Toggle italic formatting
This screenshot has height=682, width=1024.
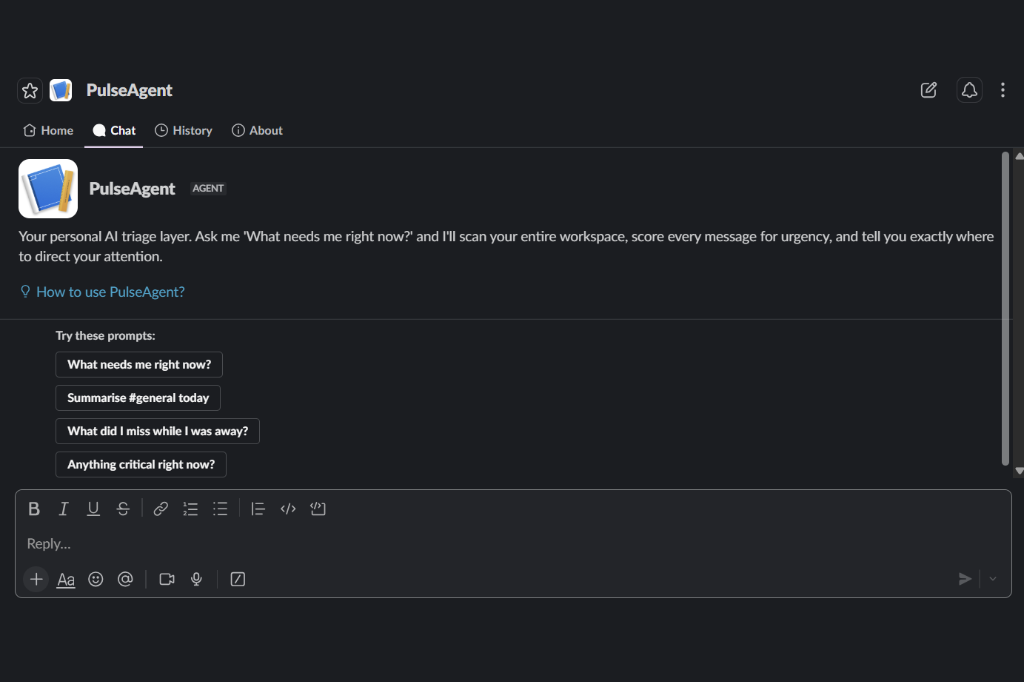click(63, 509)
